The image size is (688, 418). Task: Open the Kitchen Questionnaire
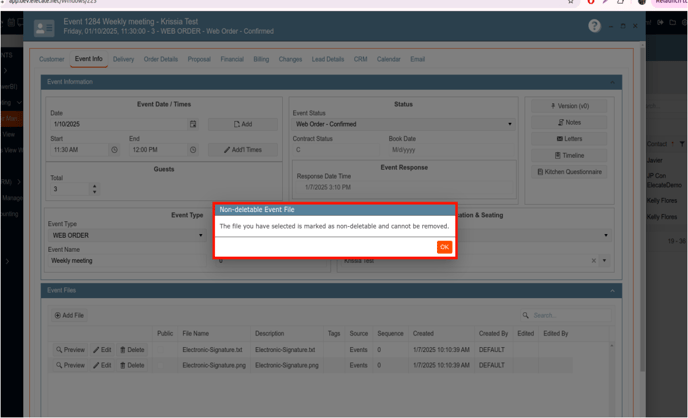569,172
